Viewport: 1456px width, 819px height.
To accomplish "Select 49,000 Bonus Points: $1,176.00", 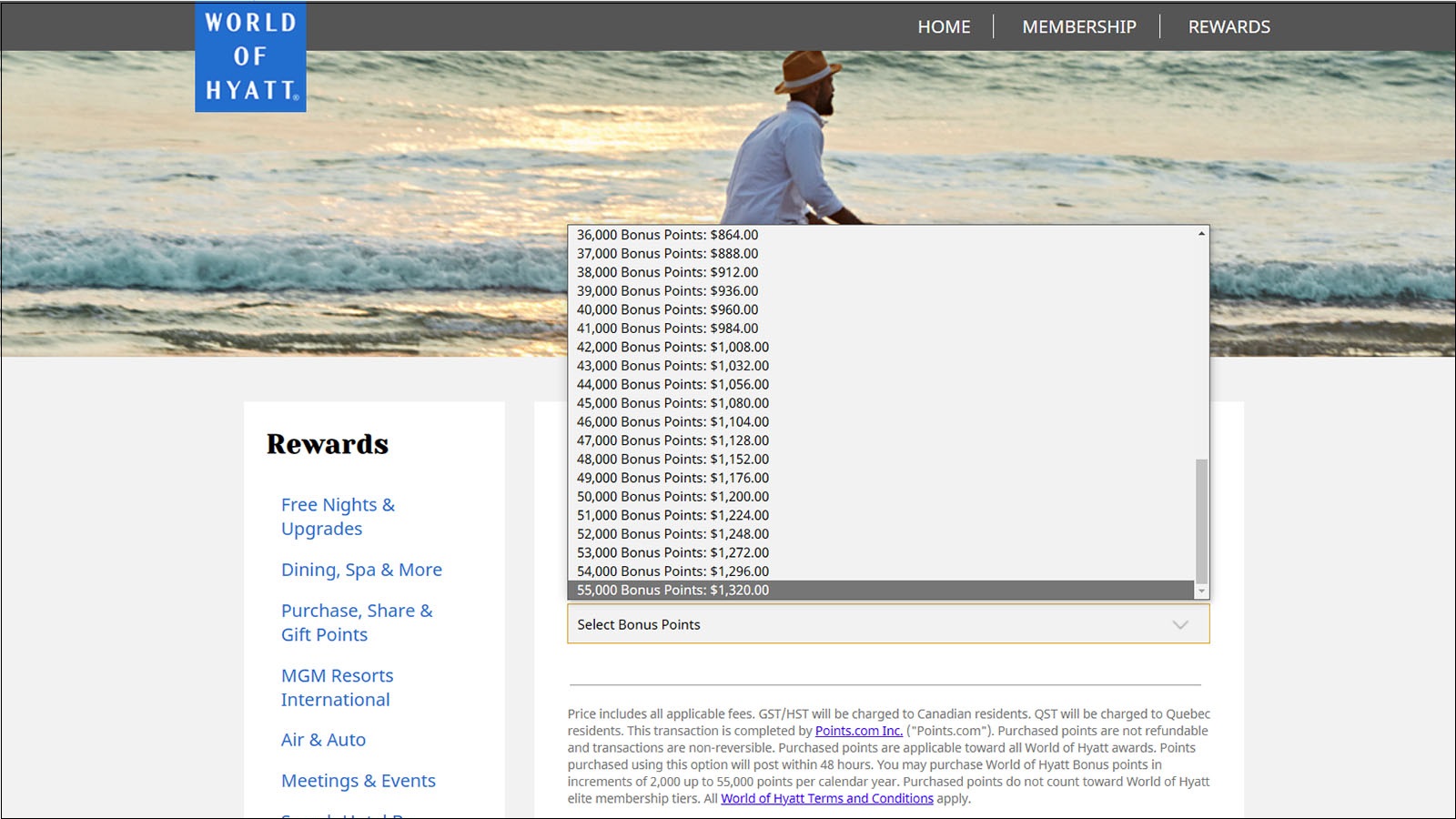I will 881,477.
